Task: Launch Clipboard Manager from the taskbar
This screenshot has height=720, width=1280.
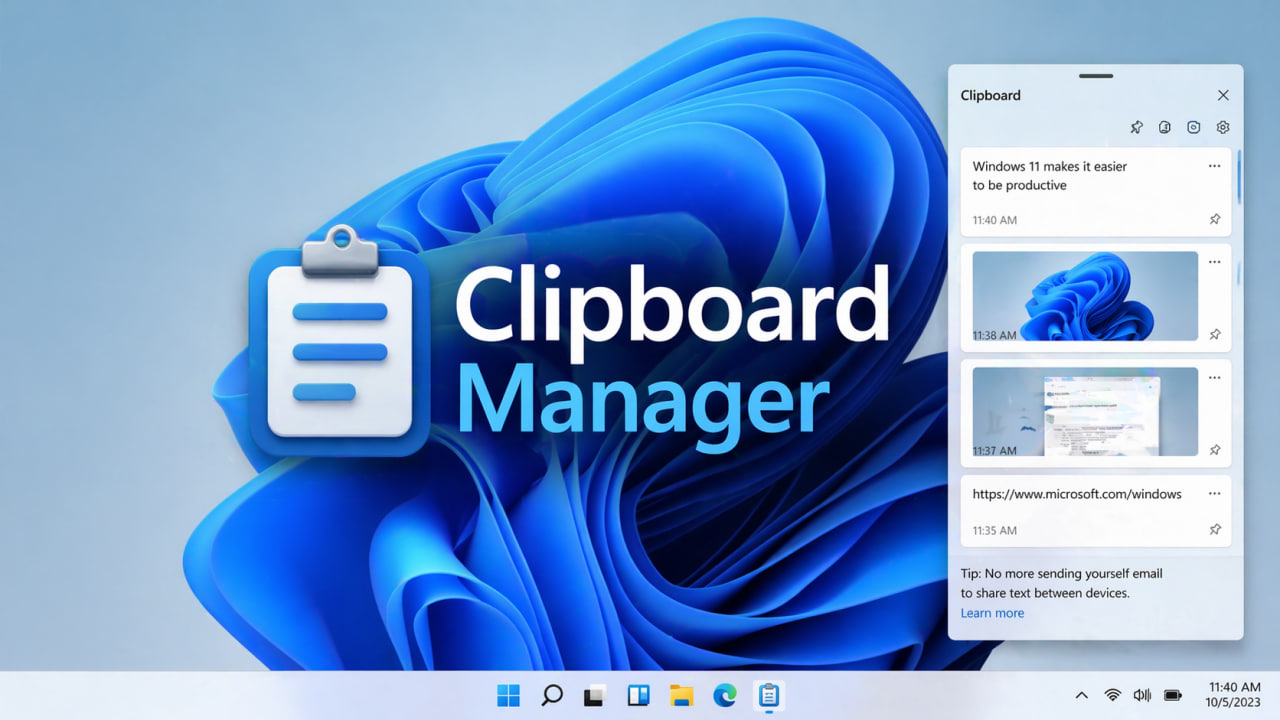Action: 768,694
